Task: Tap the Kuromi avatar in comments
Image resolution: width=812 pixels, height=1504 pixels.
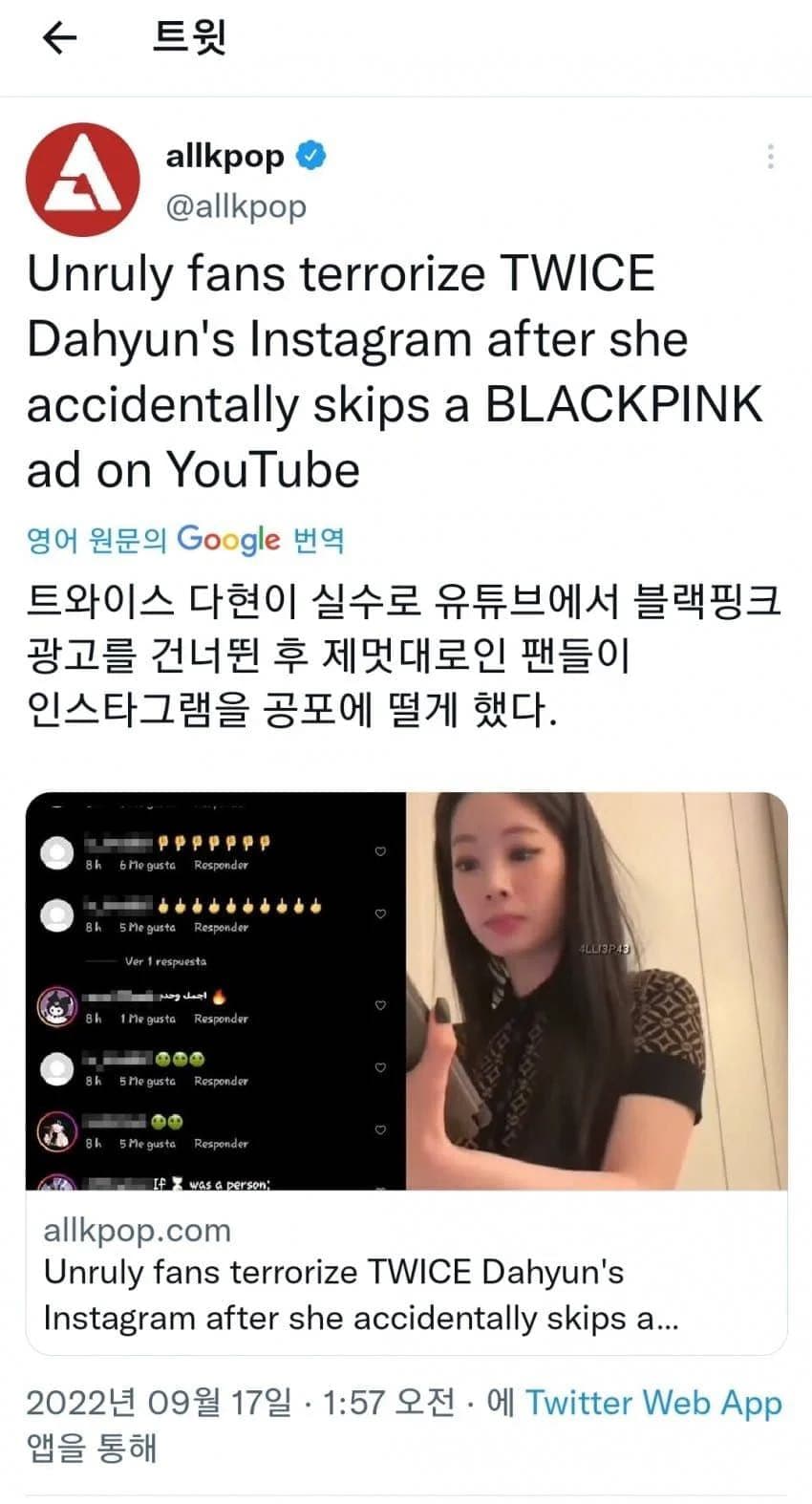Action: [x=56, y=1007]
